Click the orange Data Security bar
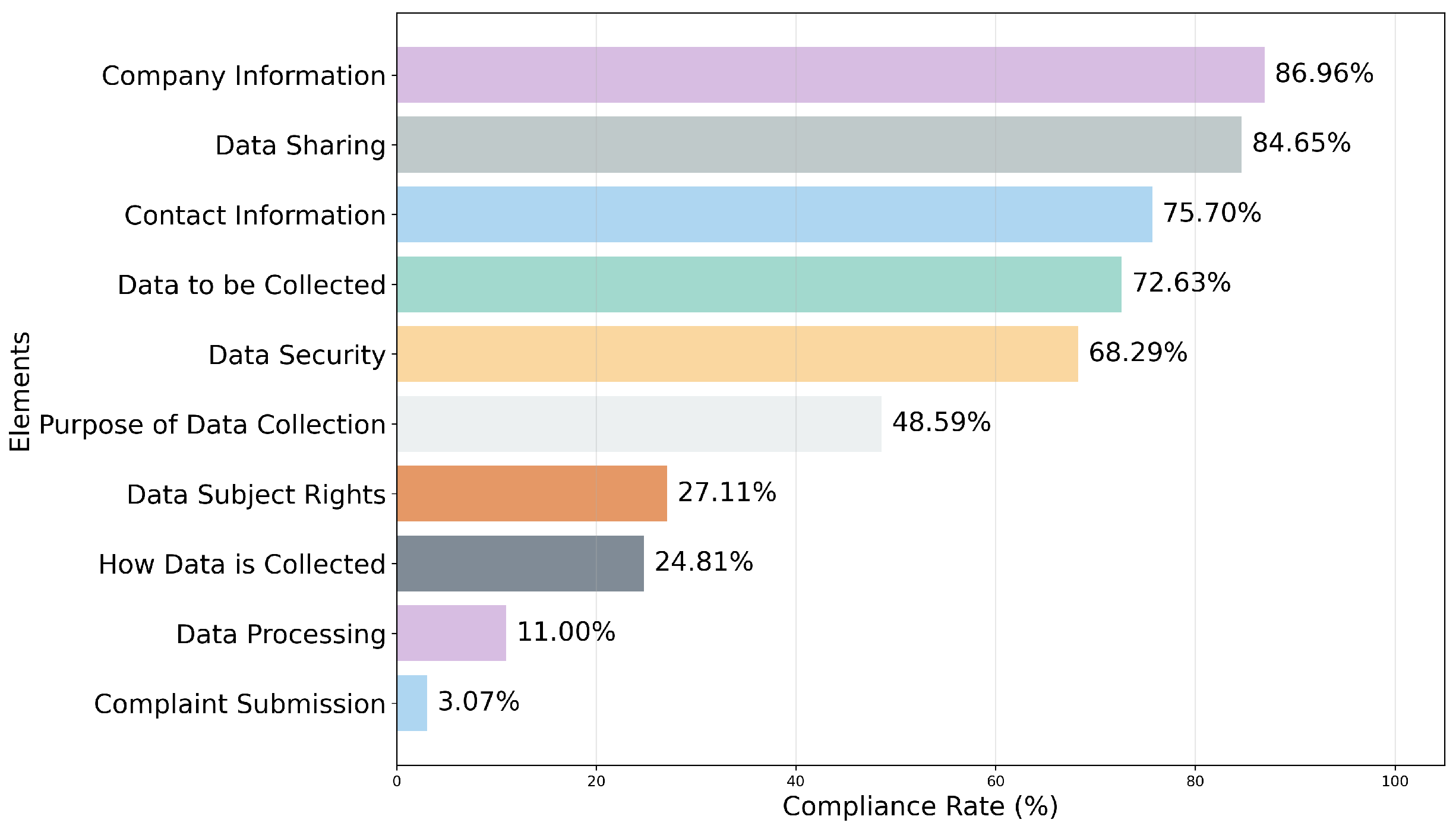Image resolution: width=1456 pixels, height=829 pixels. point(738,354)
